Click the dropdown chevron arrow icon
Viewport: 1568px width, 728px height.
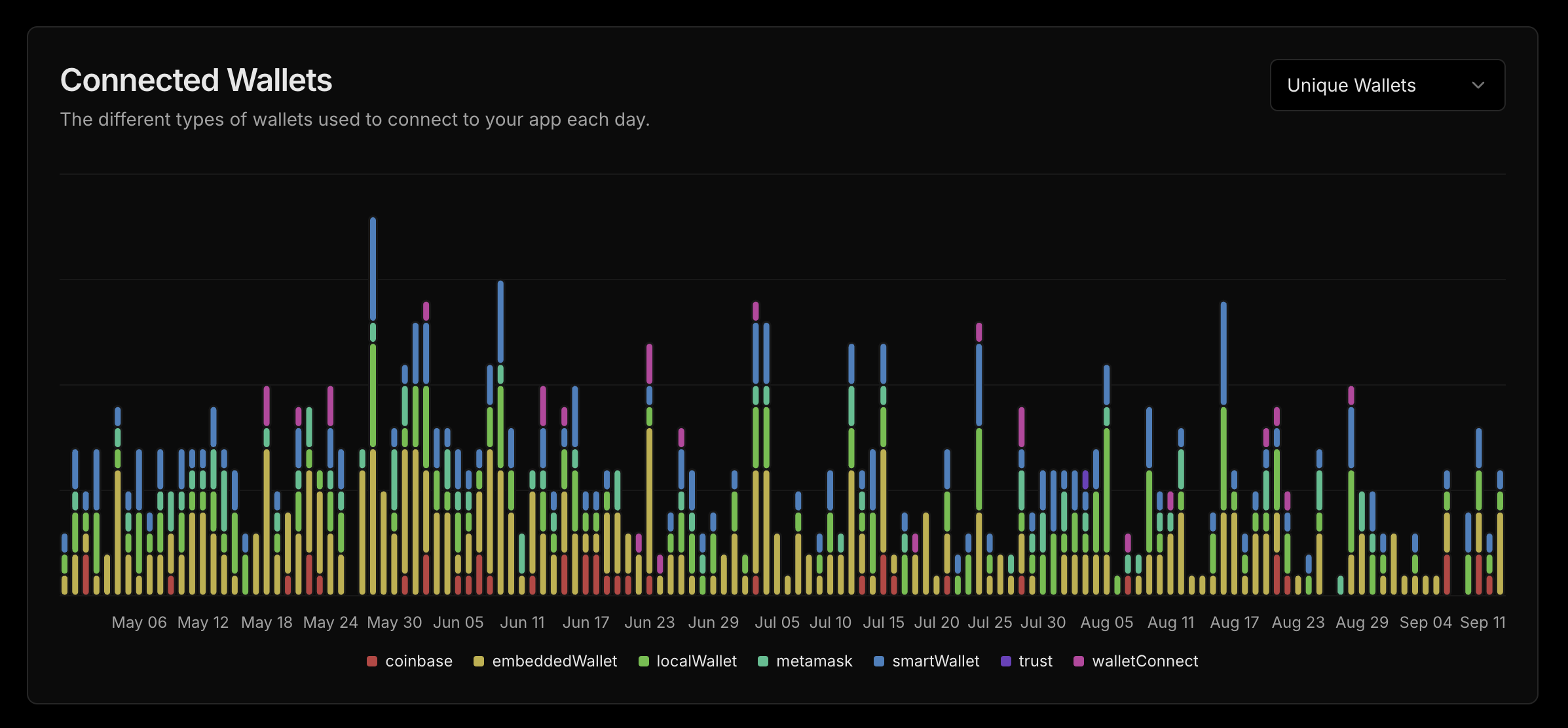[1478, 85]
